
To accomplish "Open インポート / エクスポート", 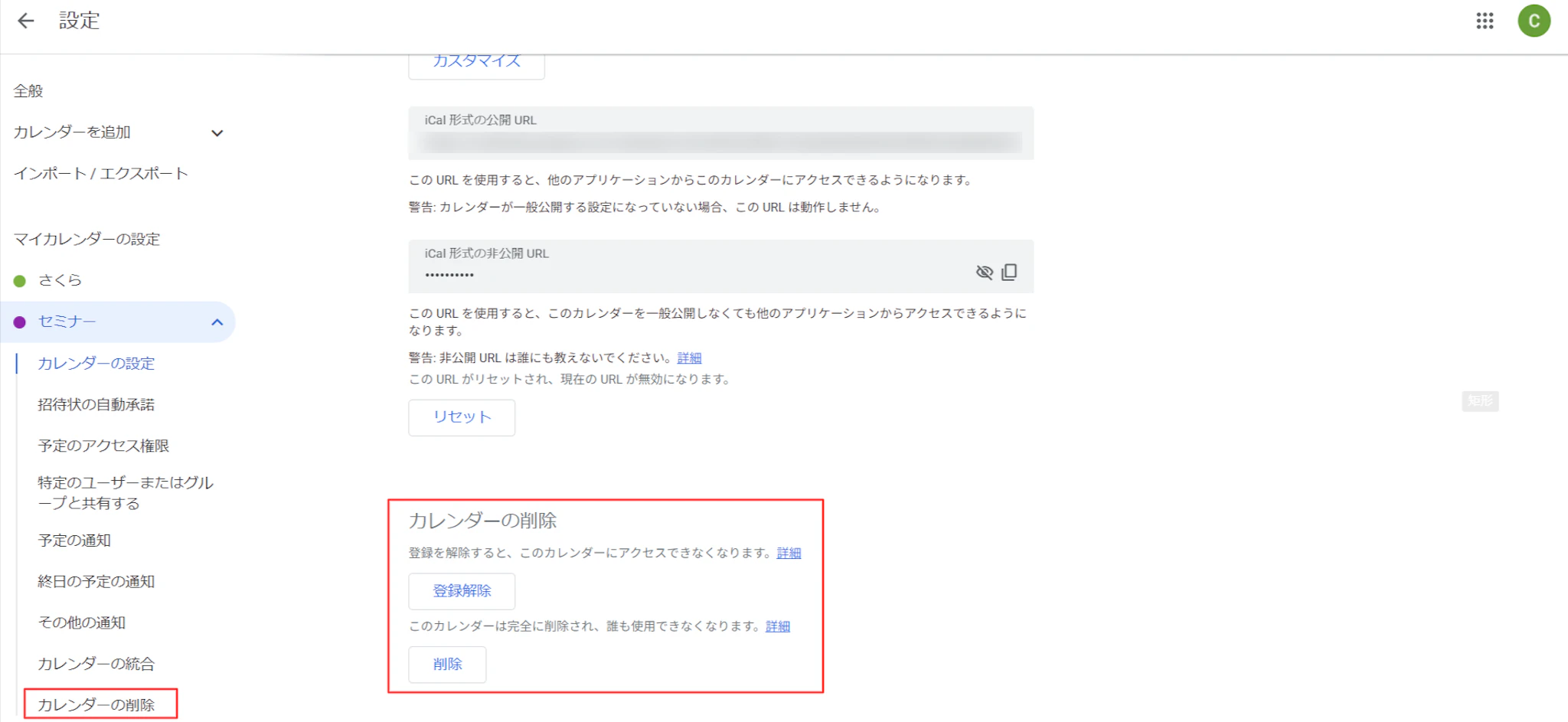I will pyautogui.click(x=100, y=174).
